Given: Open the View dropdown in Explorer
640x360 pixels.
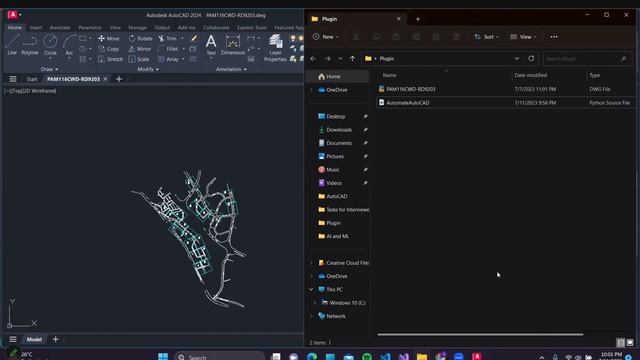Looking at the screenshot, I should click(x=523, y=37).
